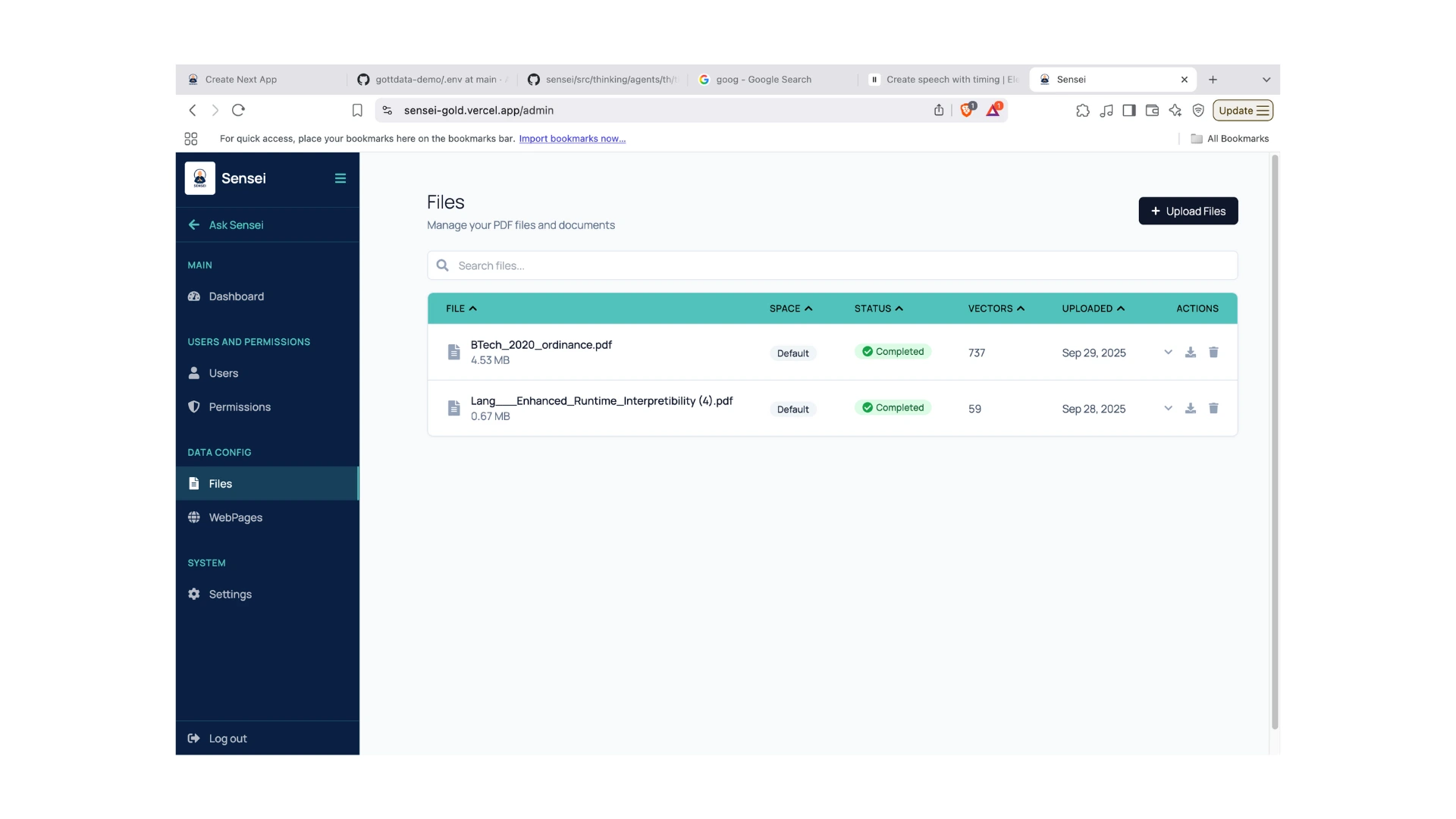The height and width of the screenshot is (819, 1456).
Task: Open the Settings page
Action: click(267, 595)
